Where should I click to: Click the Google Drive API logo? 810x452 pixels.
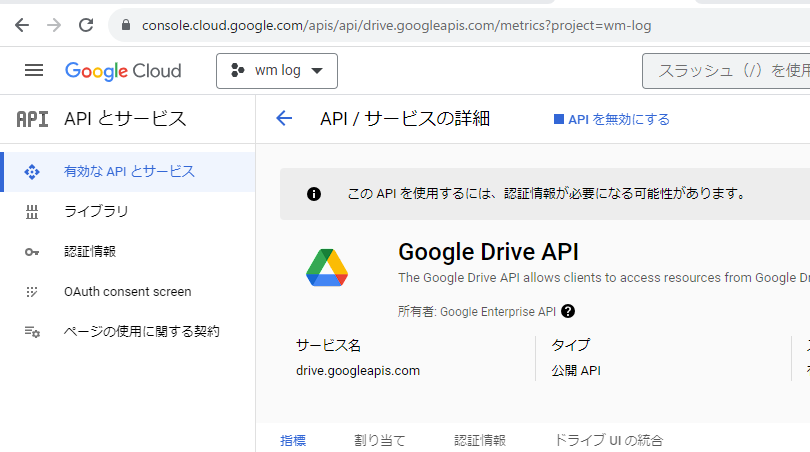327,265
